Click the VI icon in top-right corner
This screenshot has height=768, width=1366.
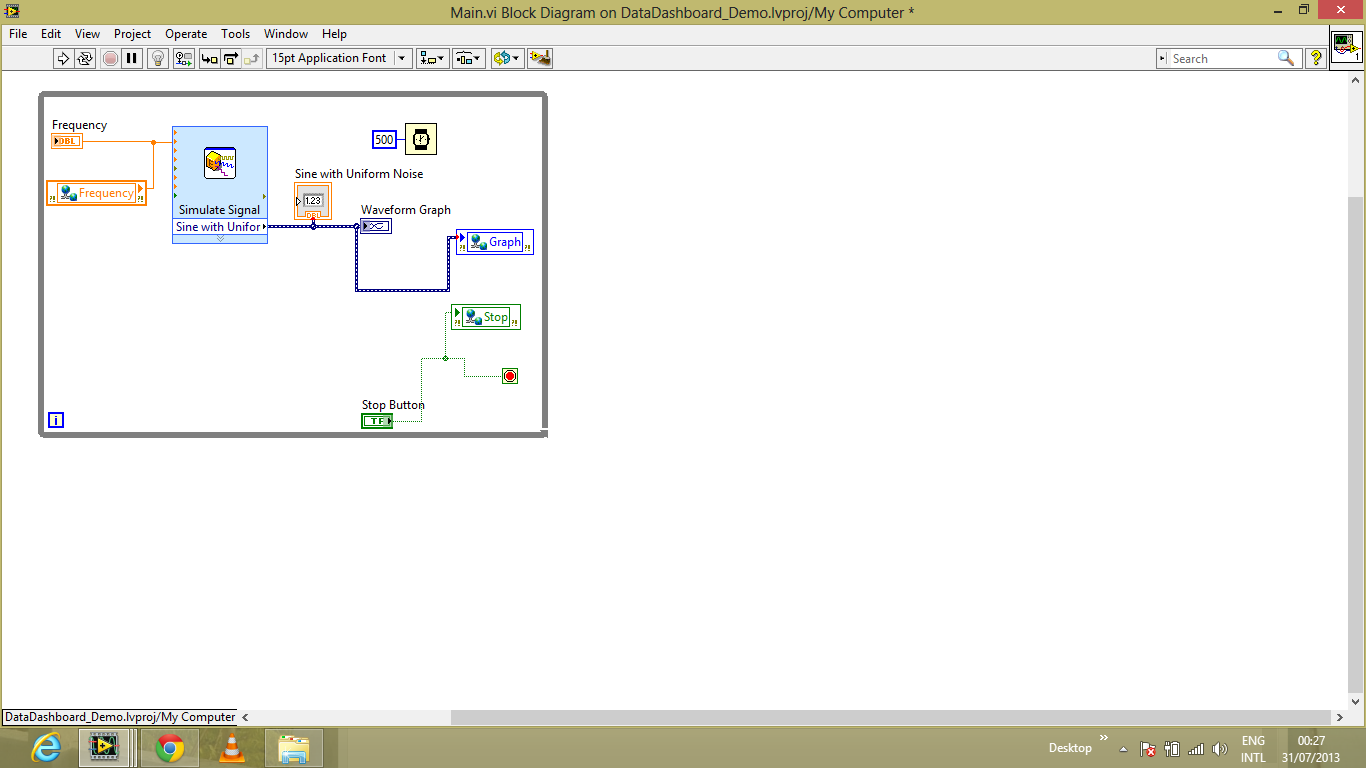click(x=1346, y=46)
